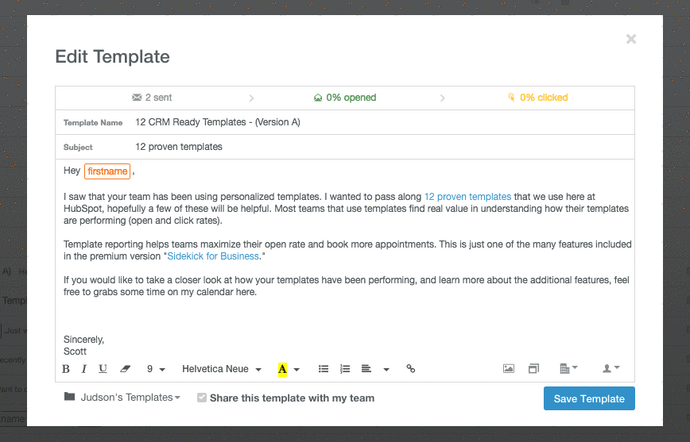Click the insert link chain icon

(410, 369)
